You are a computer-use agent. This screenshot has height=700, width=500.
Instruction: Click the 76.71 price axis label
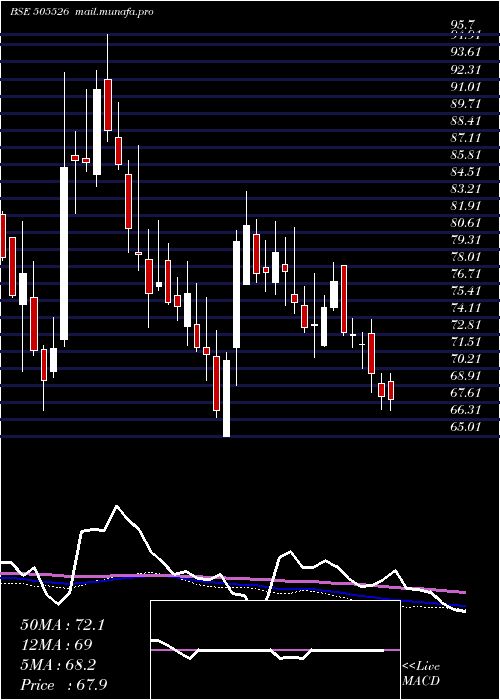coord(466,274)
